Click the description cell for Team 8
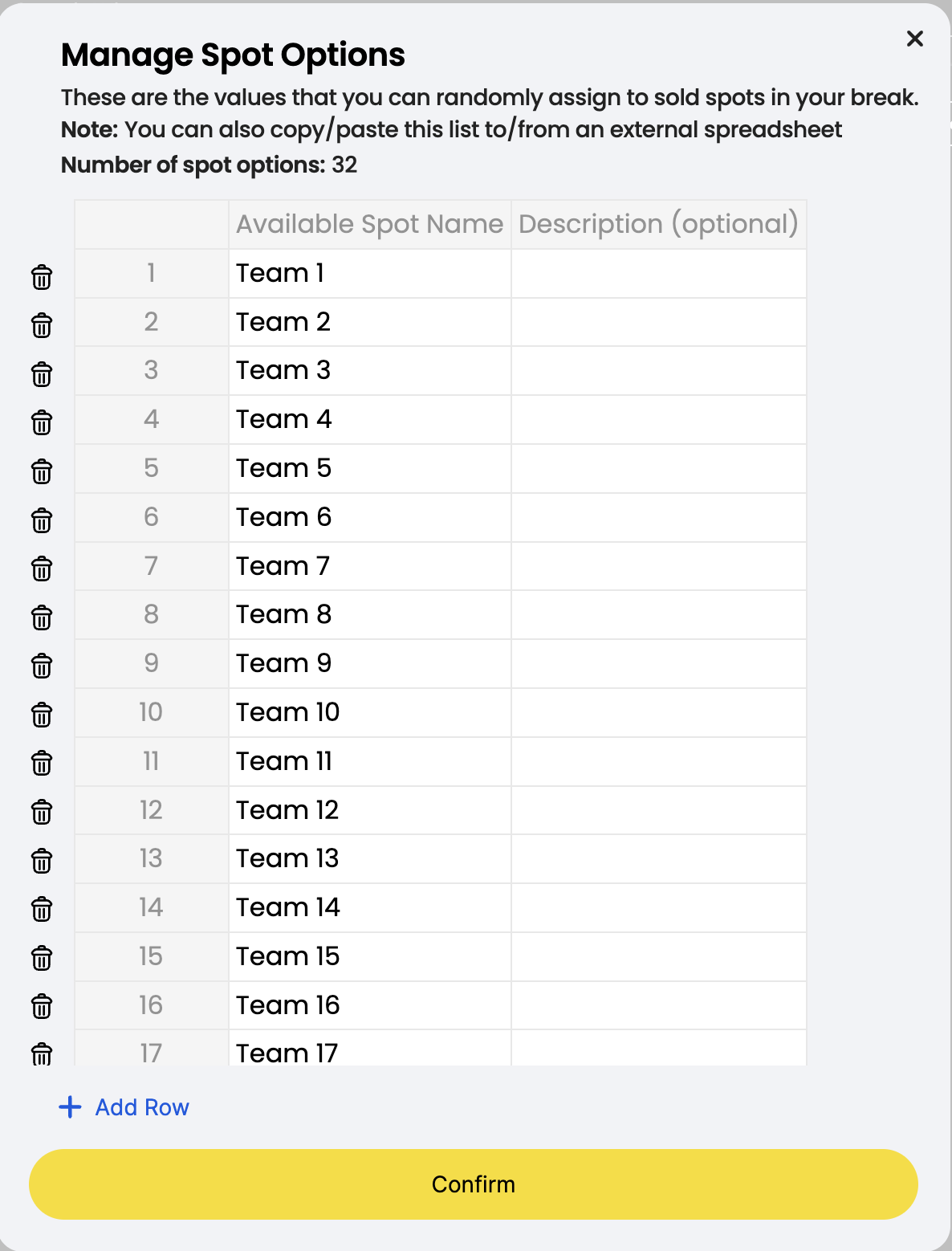Viewport: 952px width, 1251px height. (659, 614)
